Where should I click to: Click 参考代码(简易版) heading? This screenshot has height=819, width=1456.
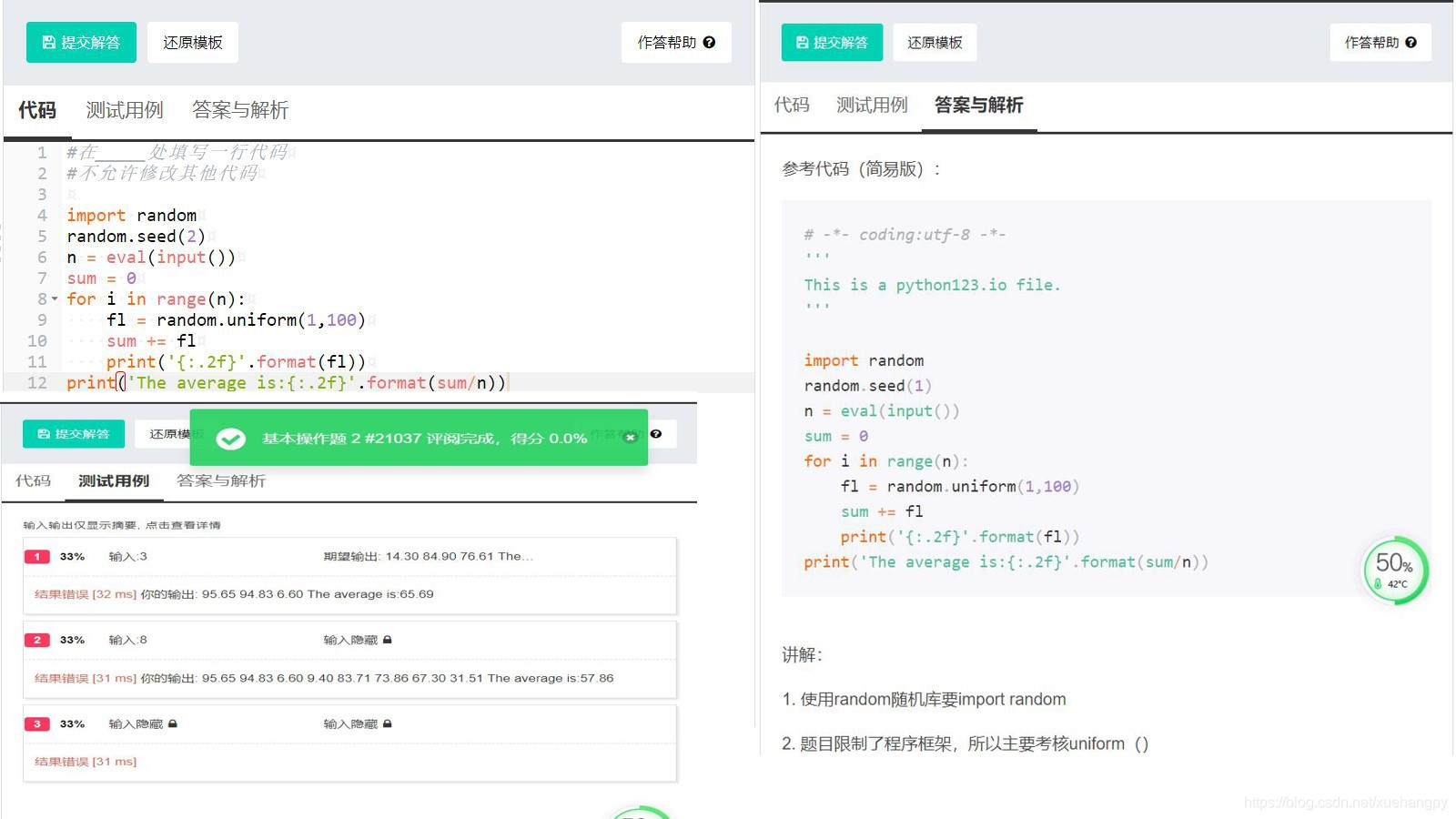[x=860, y=169]
